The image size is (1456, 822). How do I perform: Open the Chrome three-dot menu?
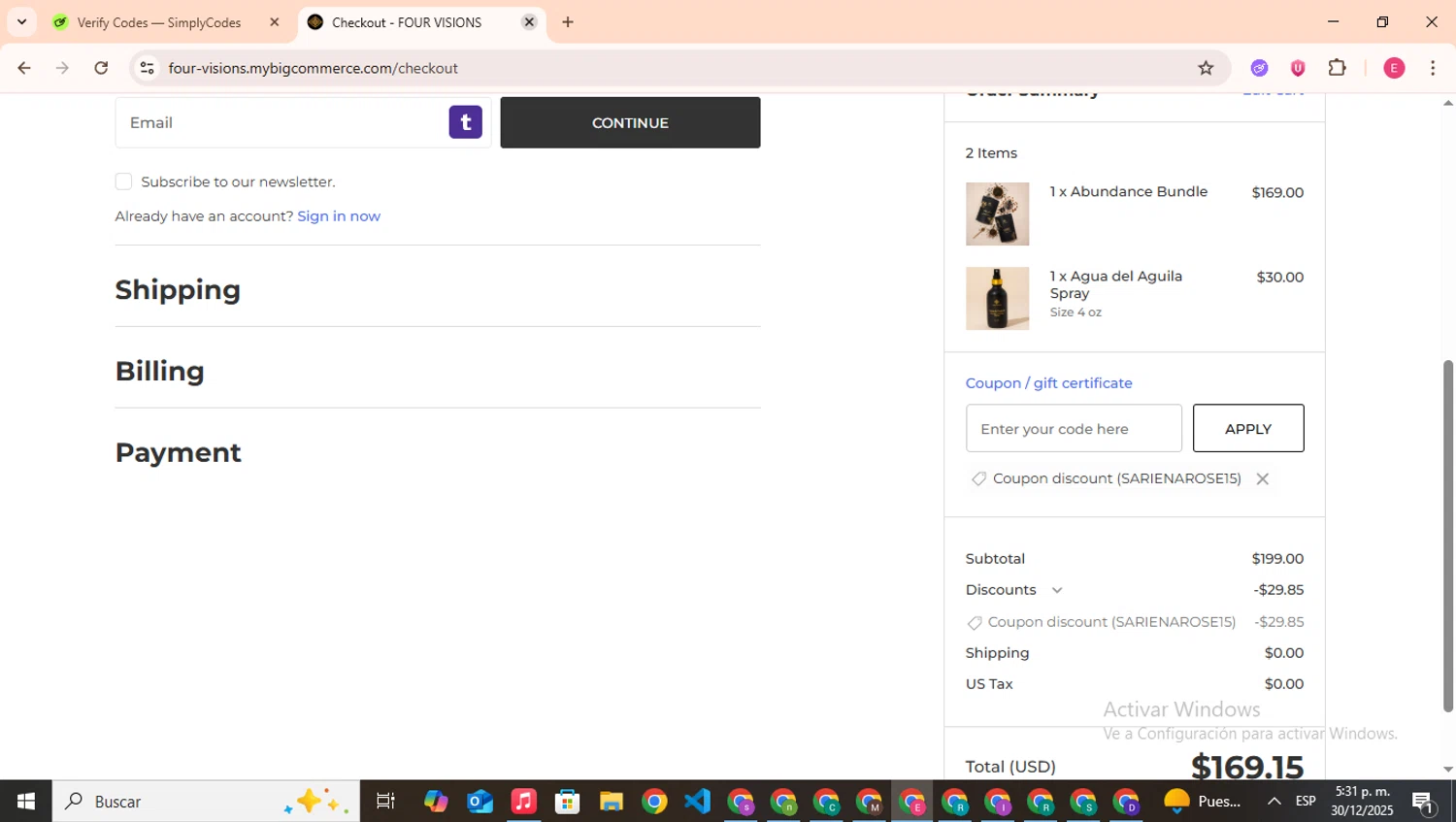tap(1433, 68)
